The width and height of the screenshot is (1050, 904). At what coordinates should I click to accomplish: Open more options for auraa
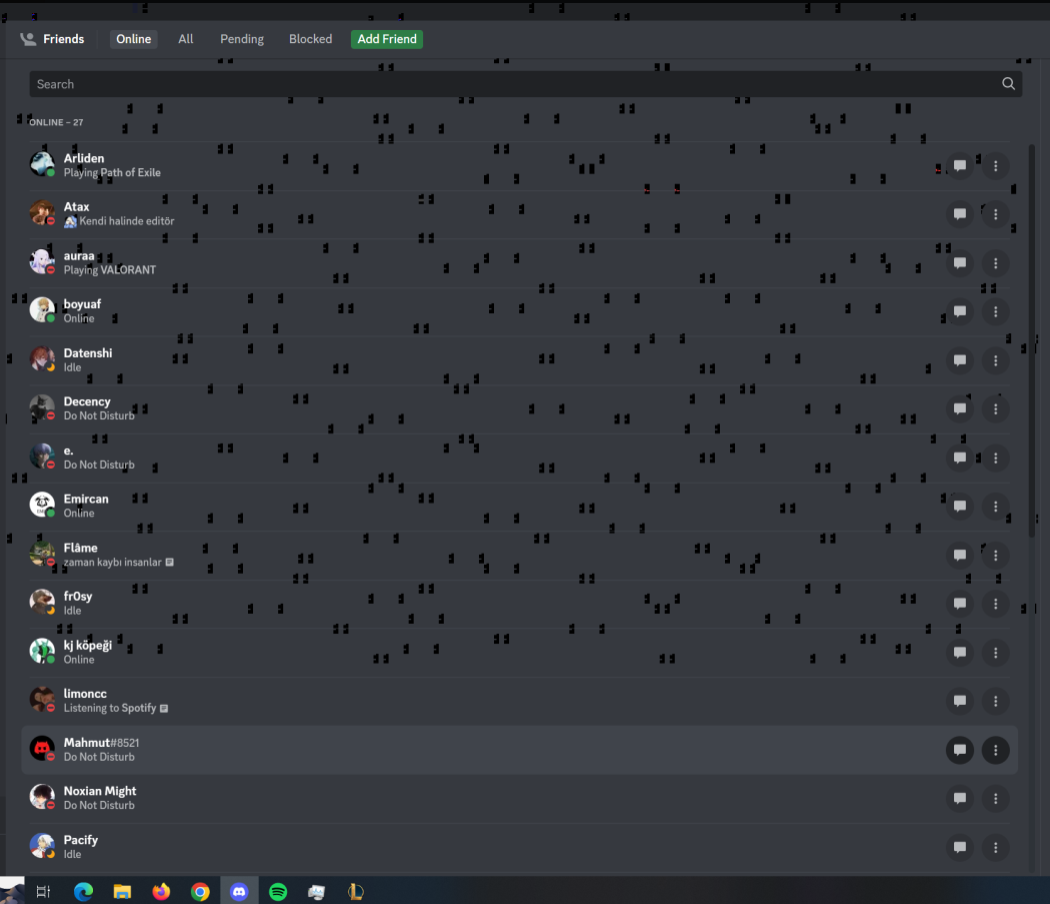click(996, 263)
